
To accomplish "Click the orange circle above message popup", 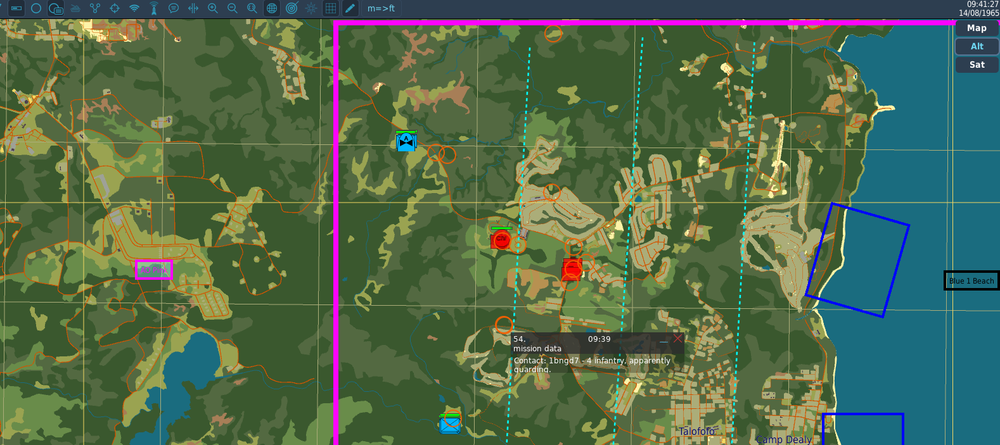I will 503,325.
